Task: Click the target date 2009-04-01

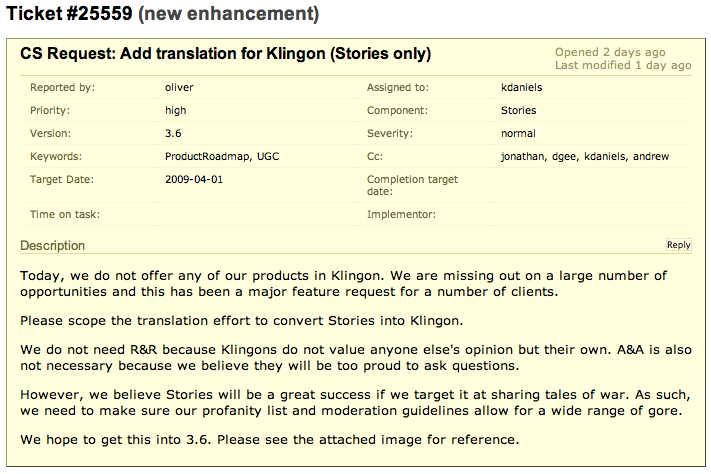Action: point(194,179)
